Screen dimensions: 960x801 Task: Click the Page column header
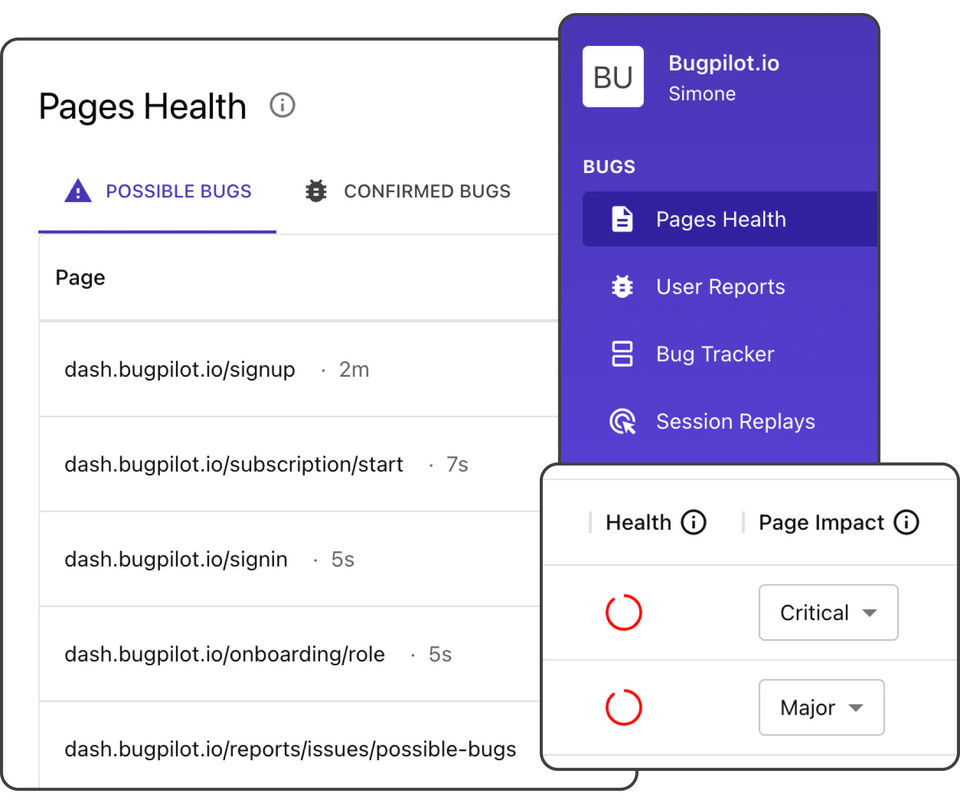click(x=80, y=278)
